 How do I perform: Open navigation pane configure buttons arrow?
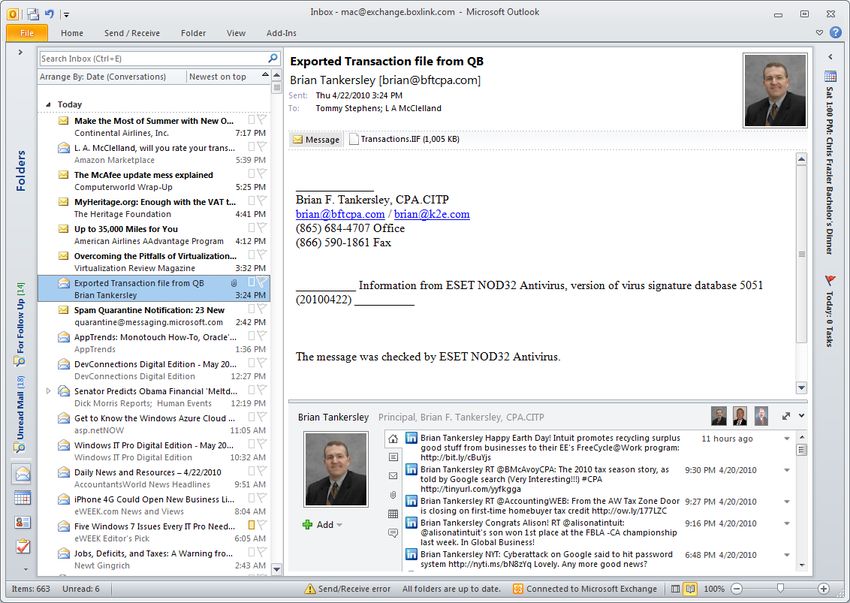coord(25,570)
